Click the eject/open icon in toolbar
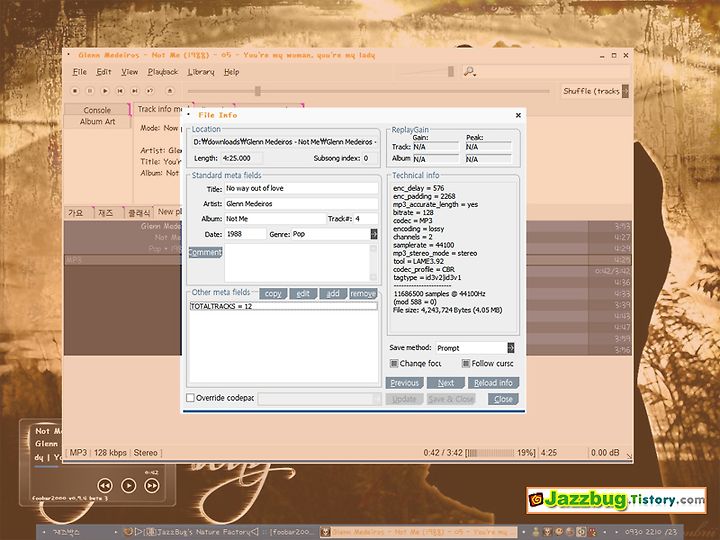Screen dimensions: 720x540 [170, 91]
